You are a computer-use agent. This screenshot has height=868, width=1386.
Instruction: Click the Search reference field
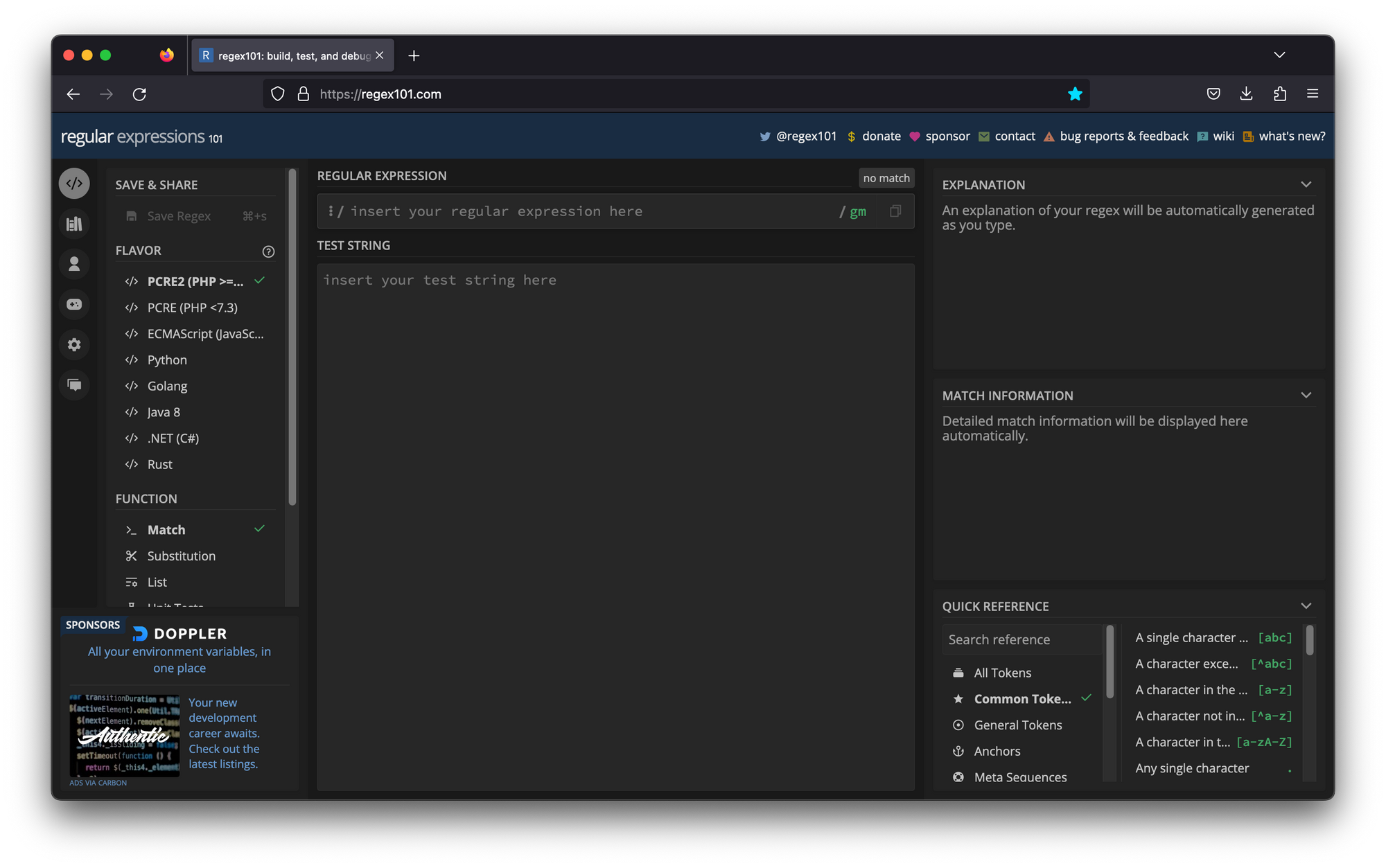pyautogui.click(x=1022, y=639)
